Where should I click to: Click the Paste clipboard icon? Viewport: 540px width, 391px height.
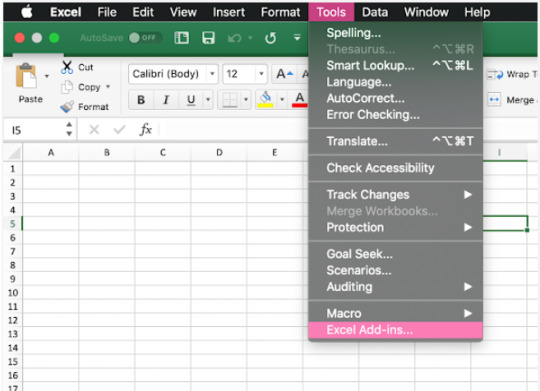[x=26, y=76]
